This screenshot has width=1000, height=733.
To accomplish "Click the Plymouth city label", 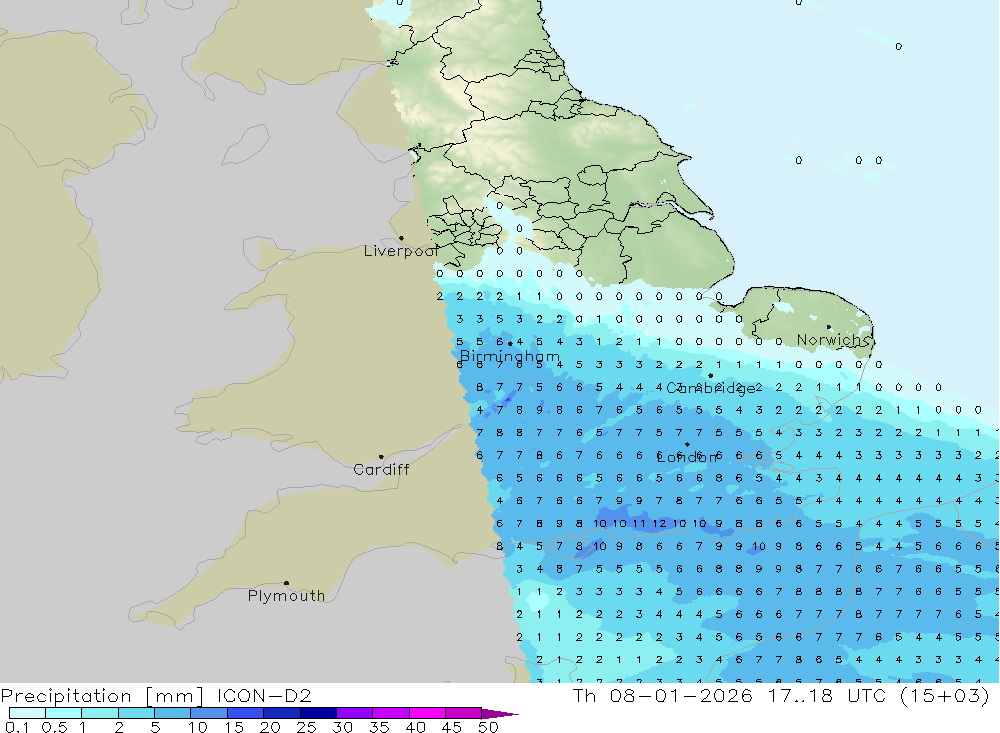I will (286, 596).
